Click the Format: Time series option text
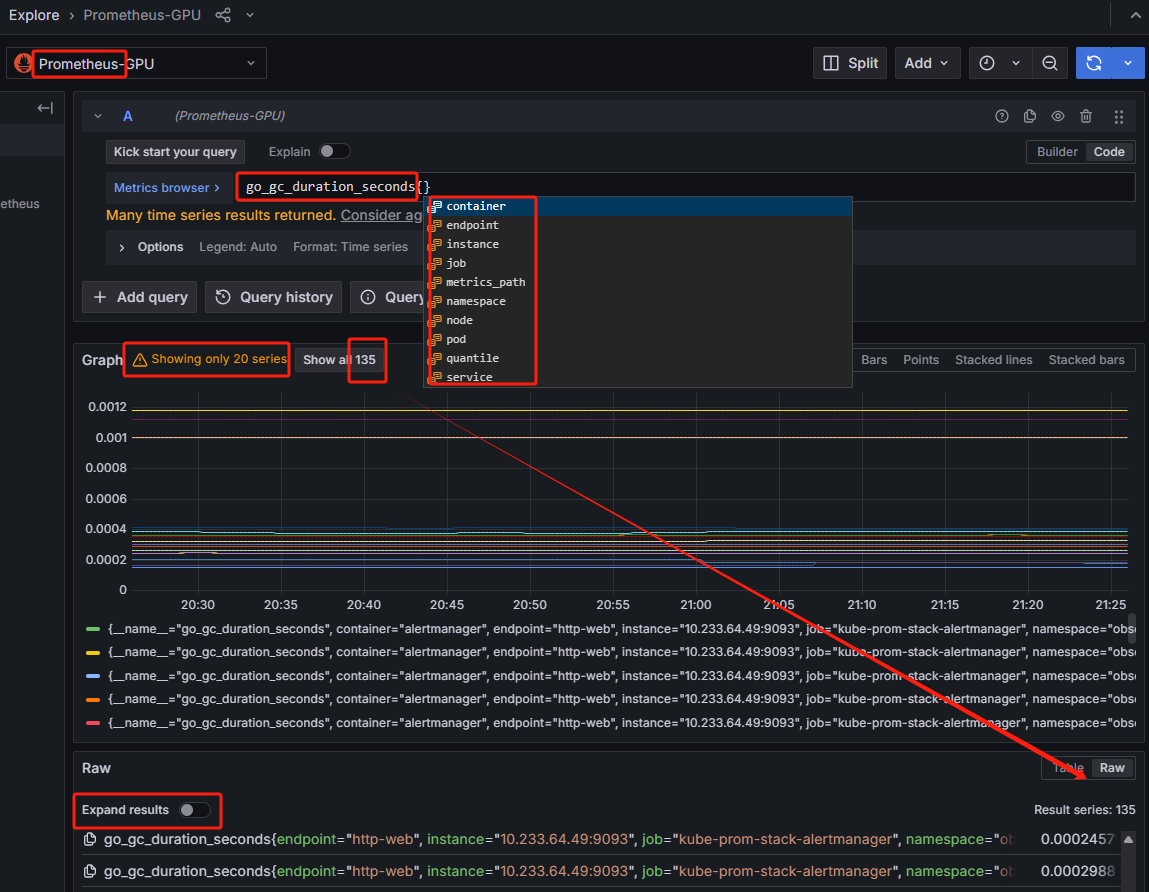 (350, 247)
